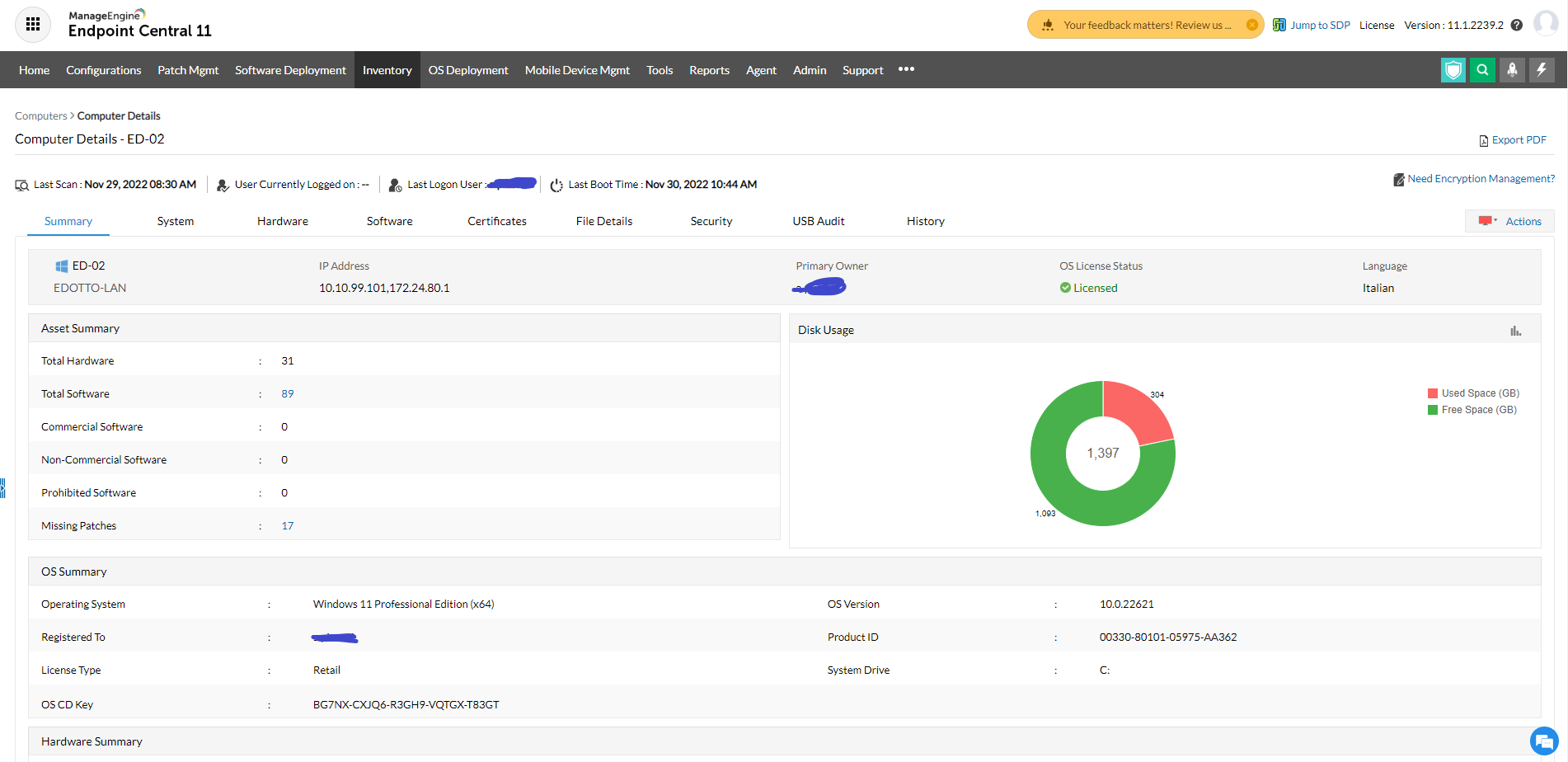
Task: Click the rocket icon in navbar
Action: pyautogui.click(x=1512, y=70)
